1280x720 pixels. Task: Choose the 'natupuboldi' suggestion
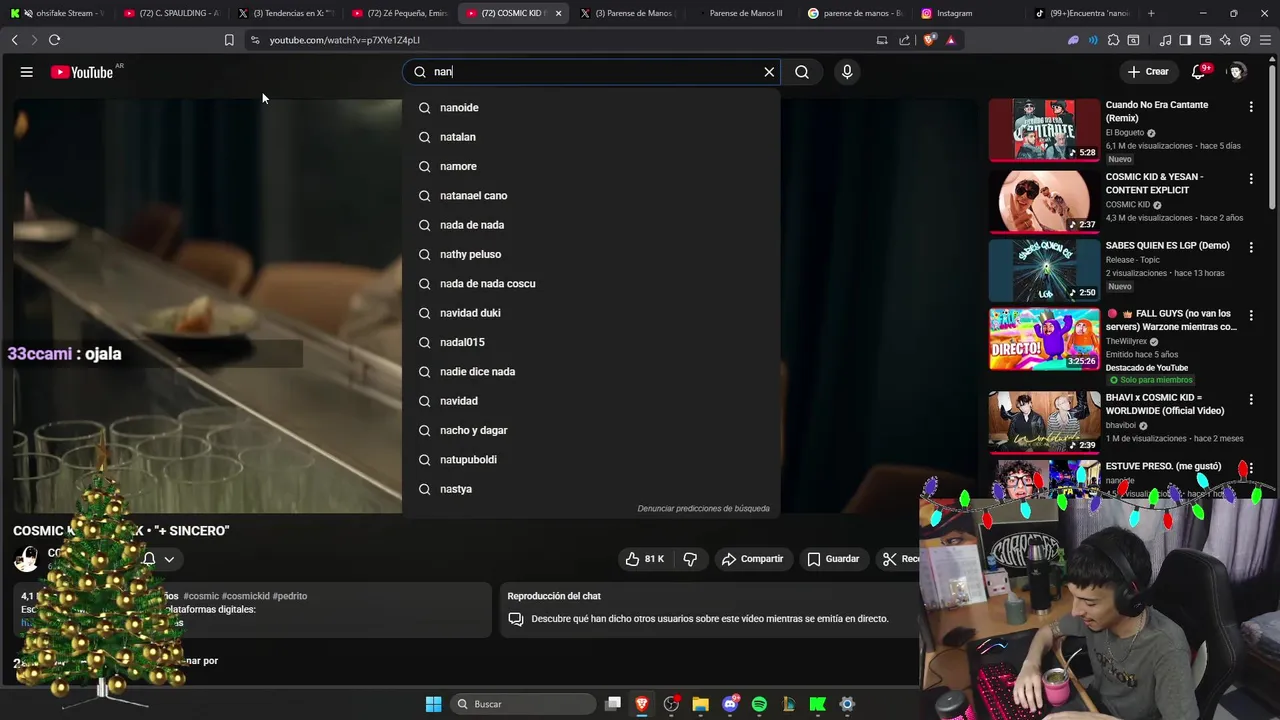[591, 460]
